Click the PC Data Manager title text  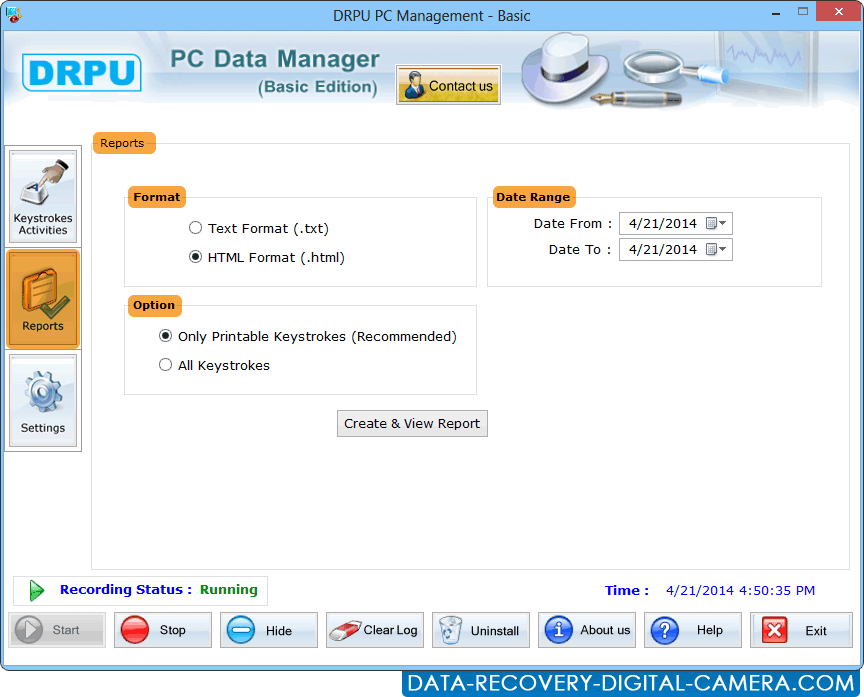274,59
